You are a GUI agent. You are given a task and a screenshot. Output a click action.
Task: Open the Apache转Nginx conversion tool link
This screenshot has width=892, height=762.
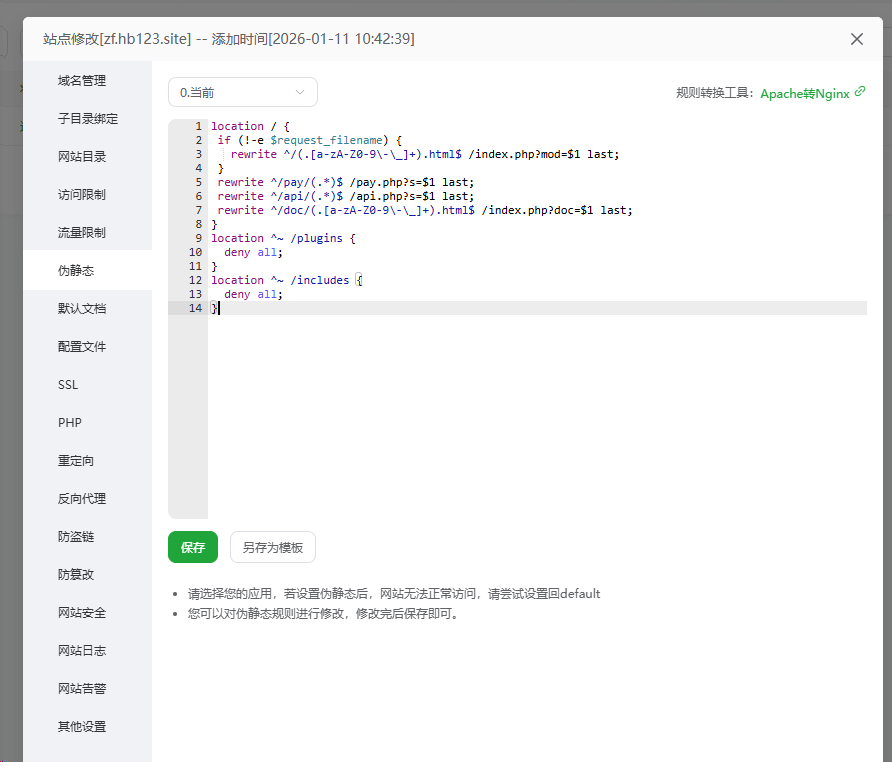click(x=804, y=93)
